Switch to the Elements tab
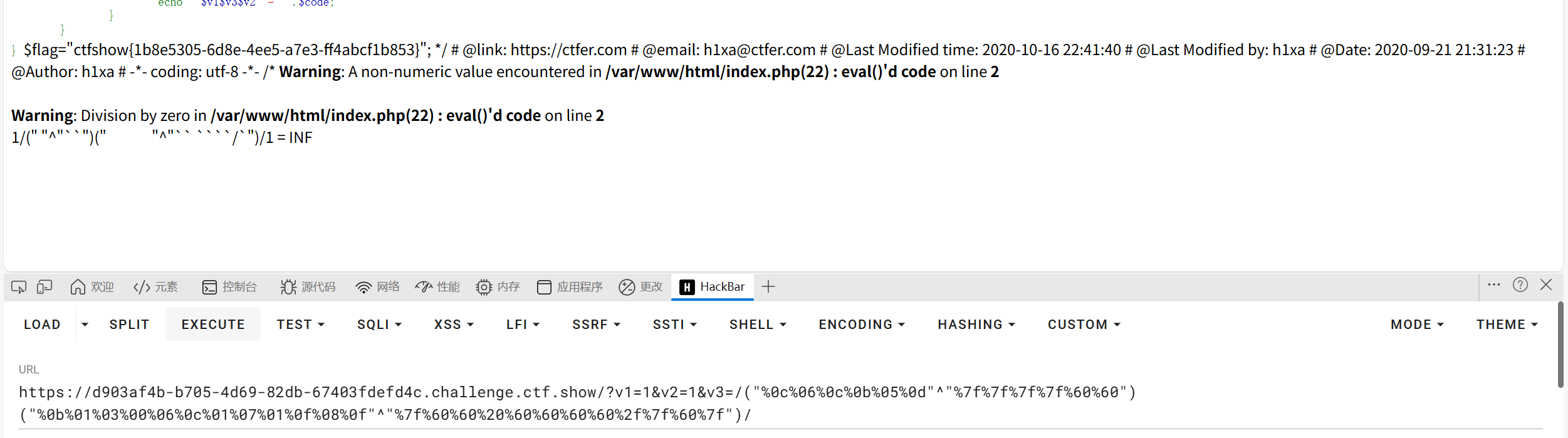The height and width of the screenshot is (438, 1568). (x=155, y=287)
